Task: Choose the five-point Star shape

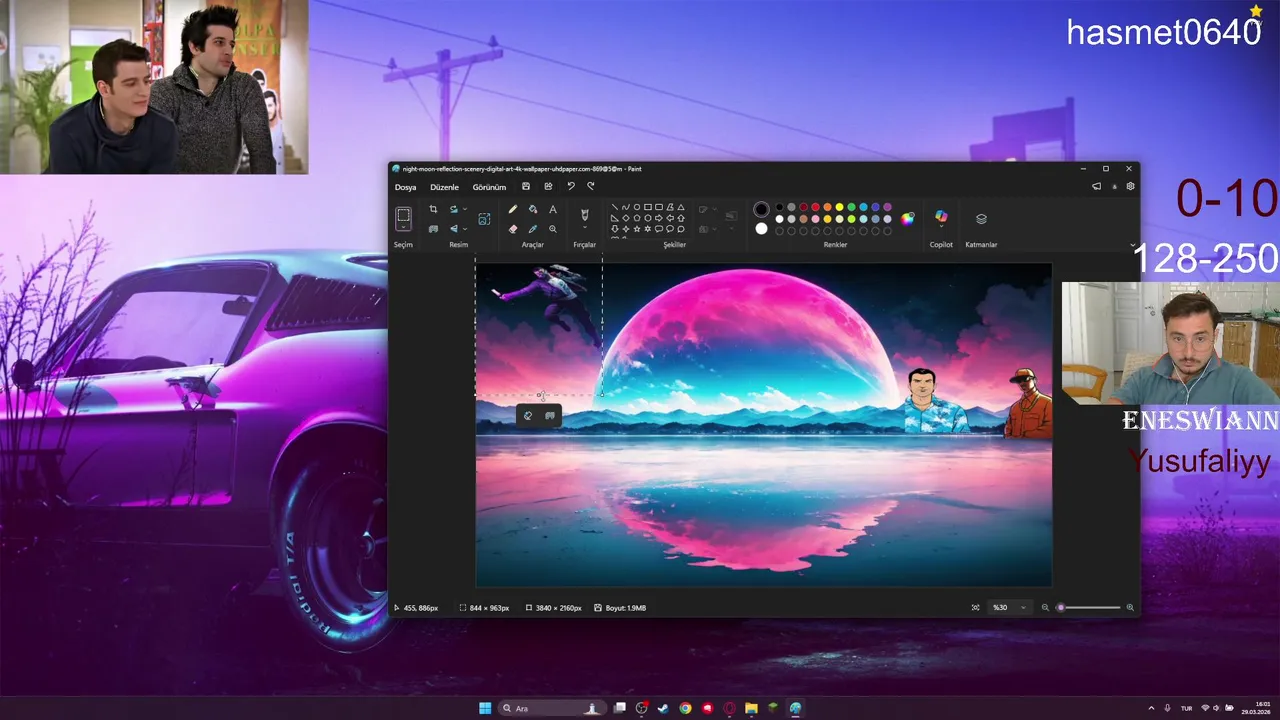Action: [637, 229]
